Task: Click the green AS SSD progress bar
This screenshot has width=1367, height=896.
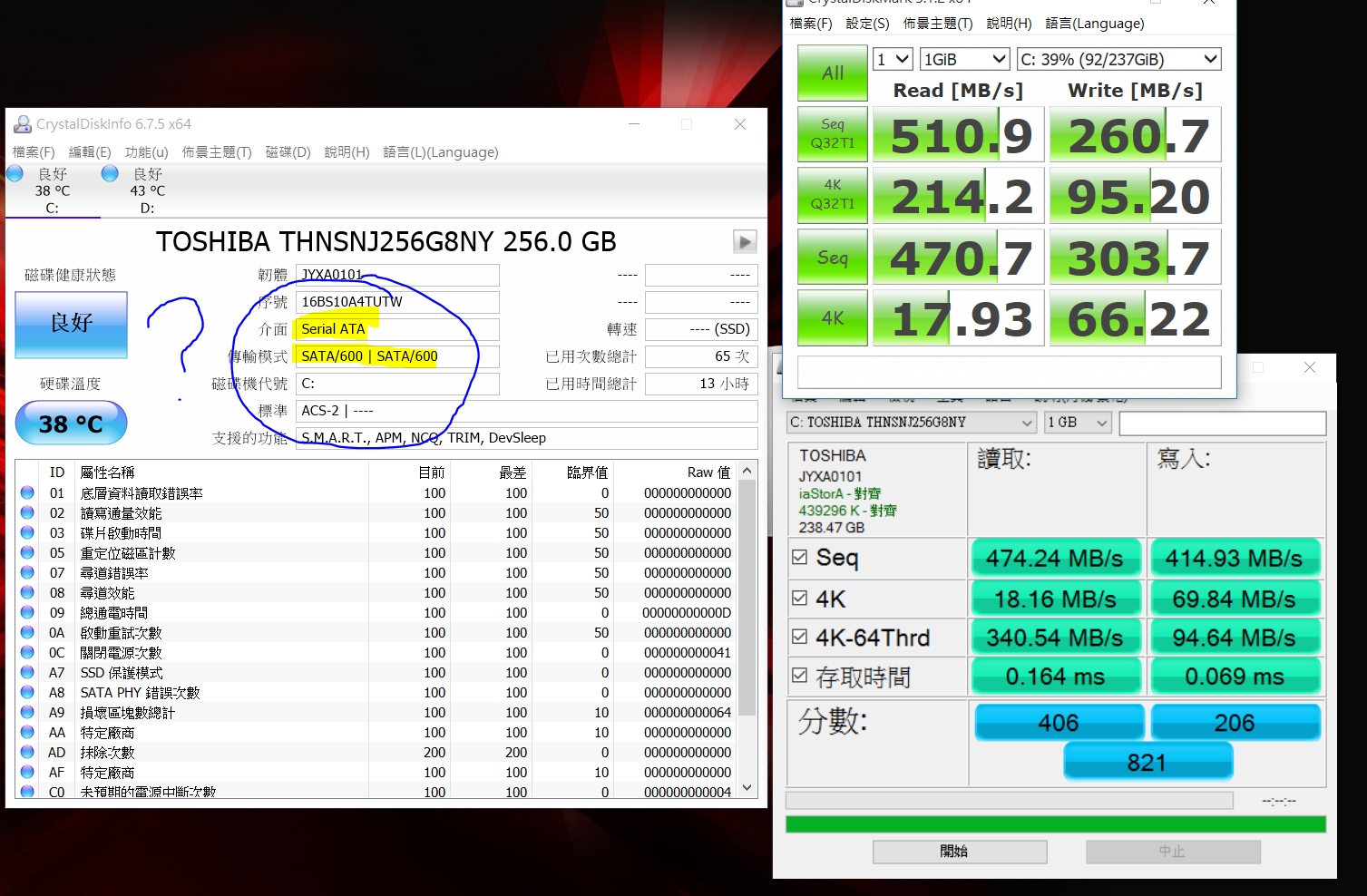Action: 1055,823
